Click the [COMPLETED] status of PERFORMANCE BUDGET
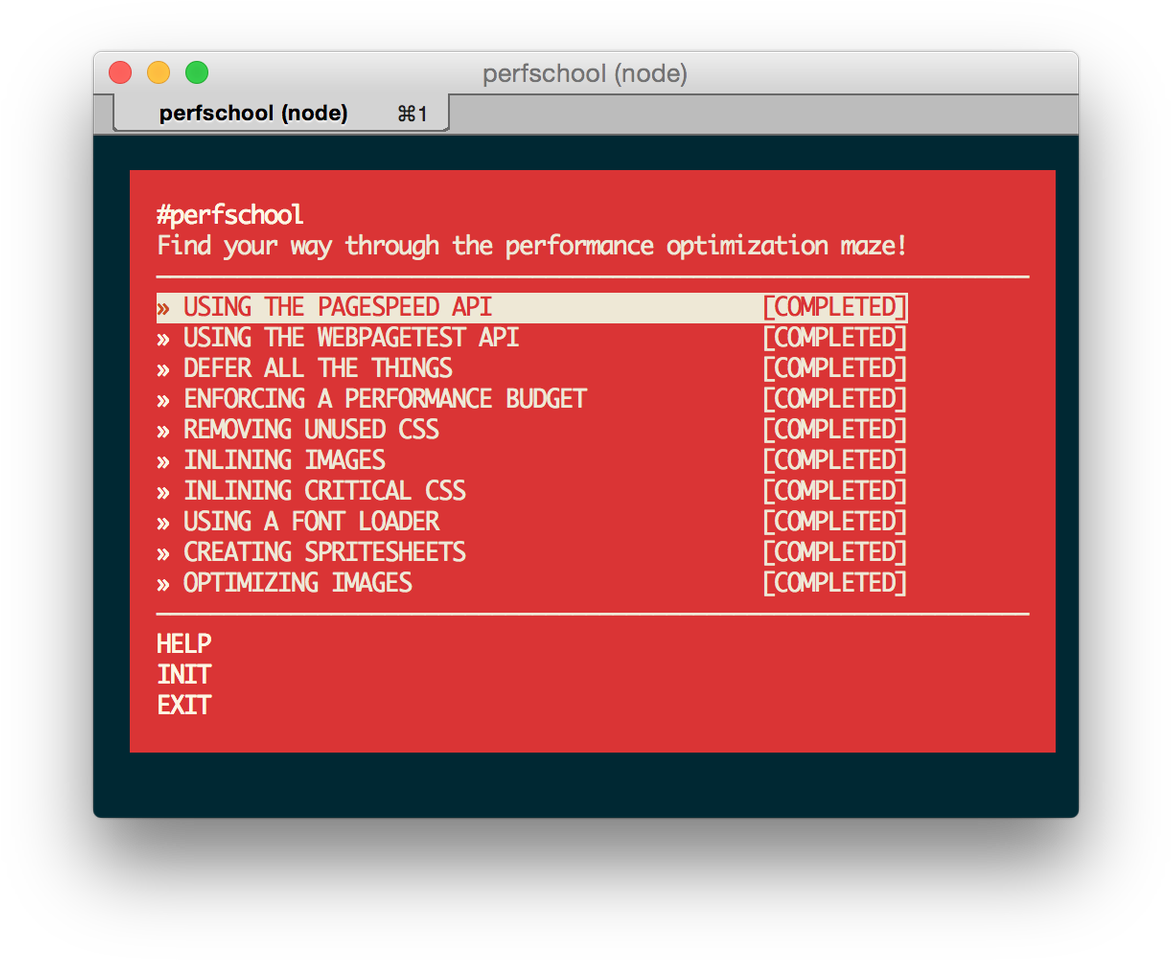The height and width of the screenshot is (960, 1171). (x=835, y=399)
